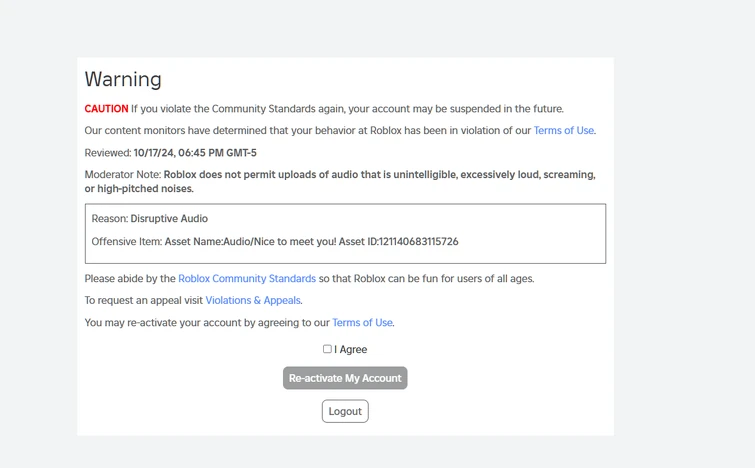Click the "To request an appeal visit" text

coord(144,300)
